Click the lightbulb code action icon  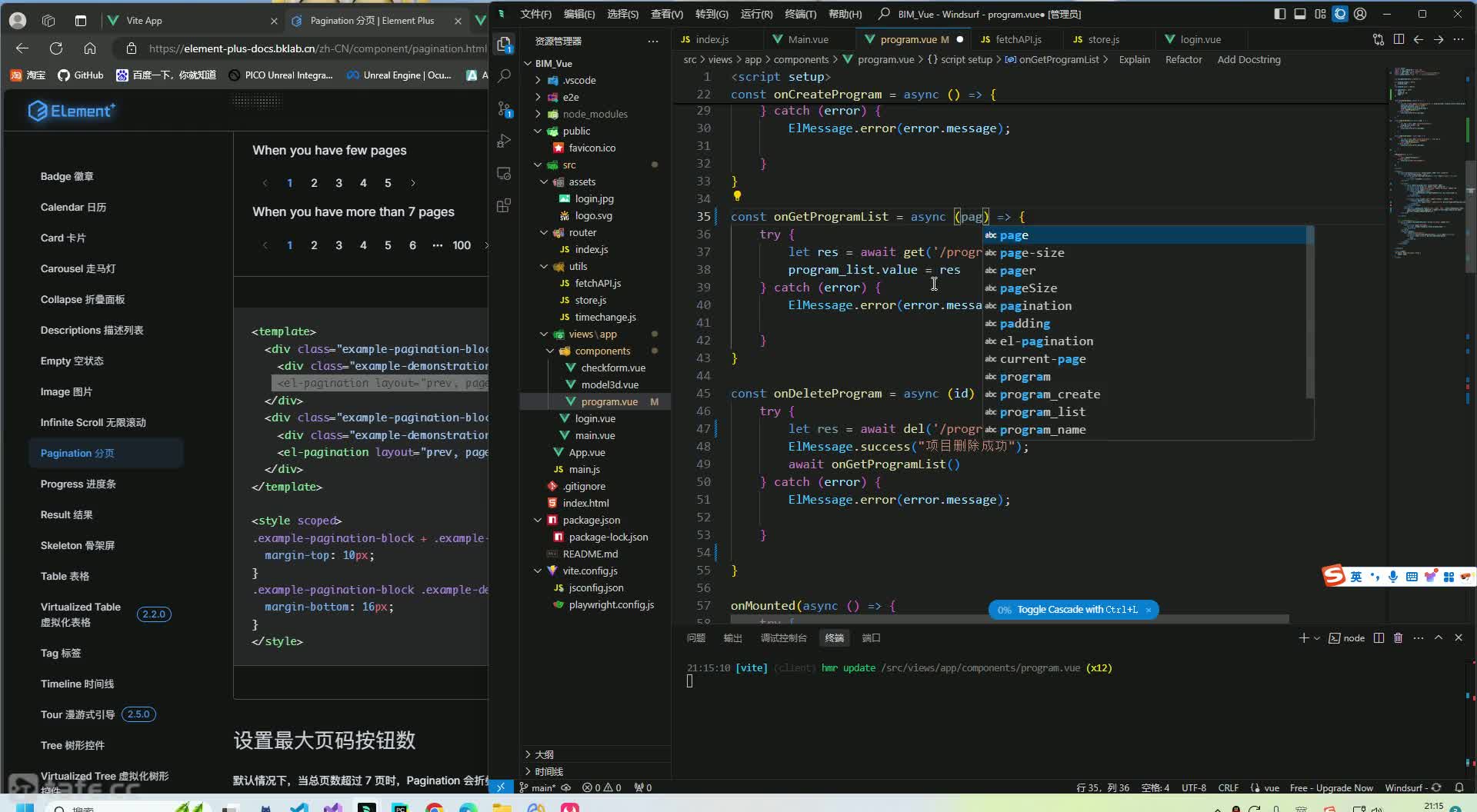737,196
